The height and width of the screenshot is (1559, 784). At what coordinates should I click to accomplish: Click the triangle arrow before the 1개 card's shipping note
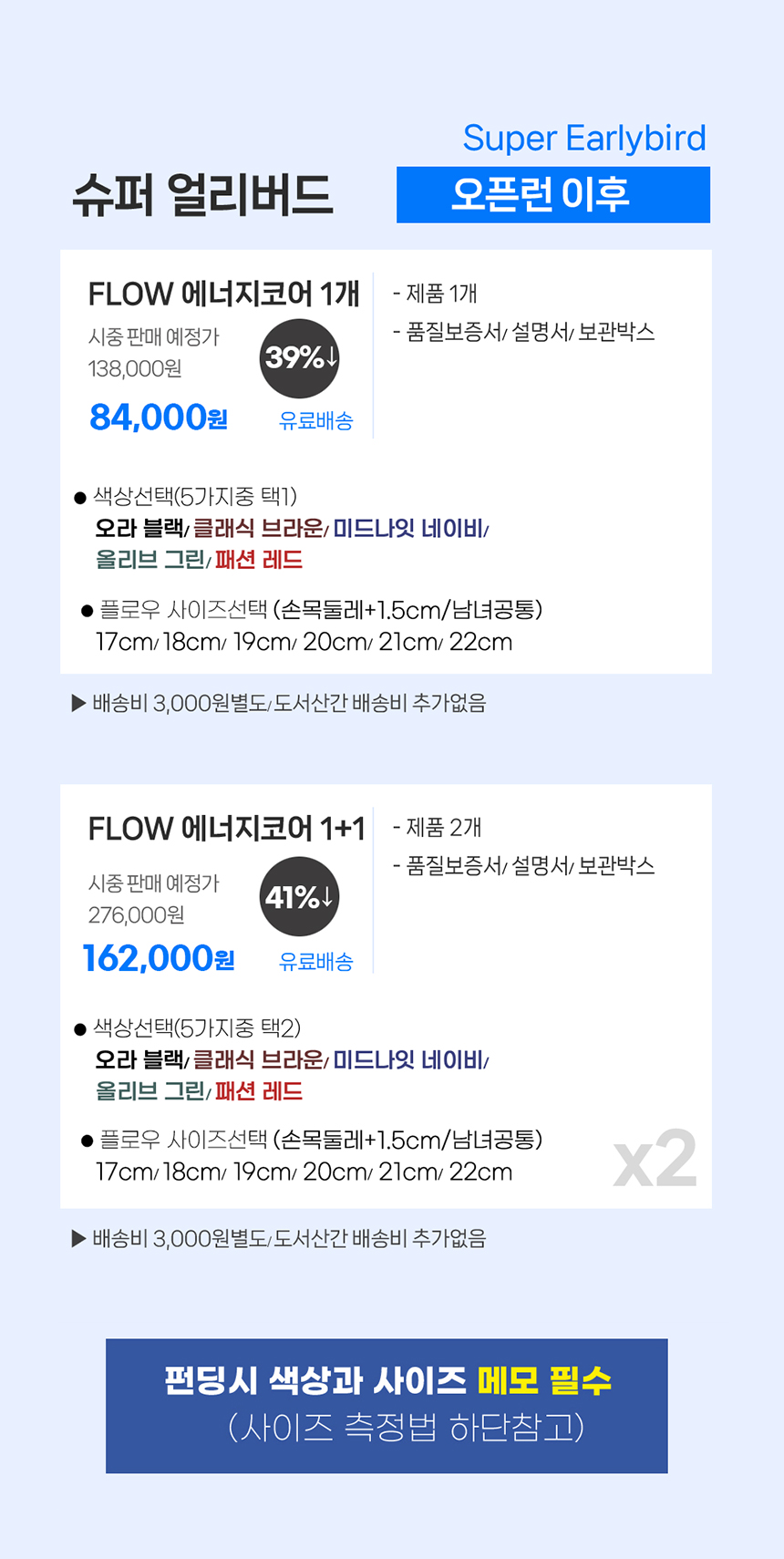(x=78, y=703)
